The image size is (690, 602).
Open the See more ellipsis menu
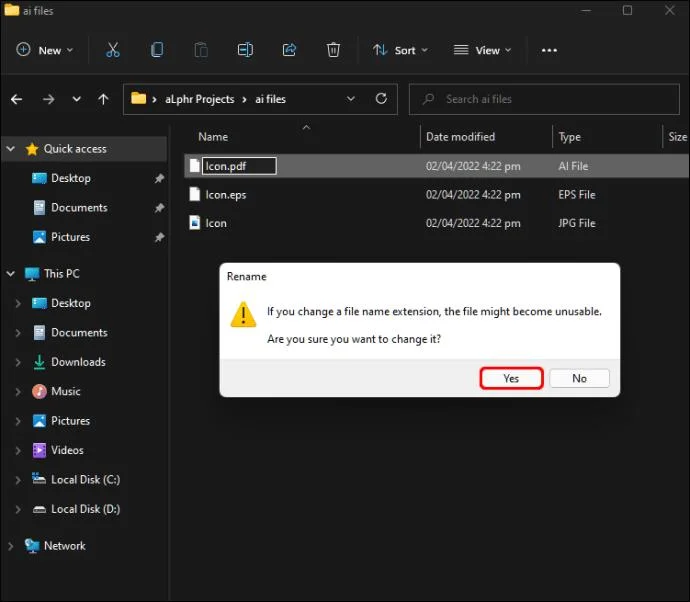(x=549, y=50)
